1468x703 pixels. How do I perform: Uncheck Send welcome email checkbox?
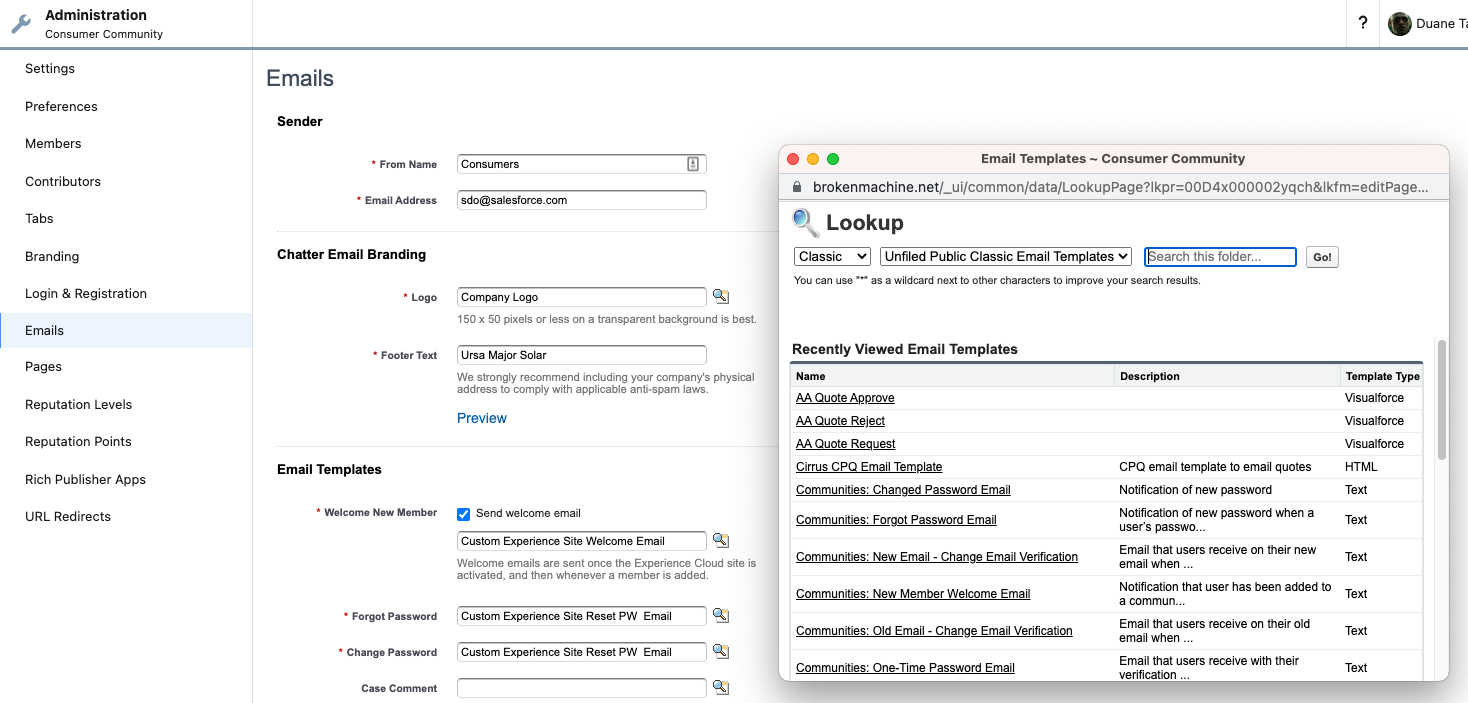(463, 514)
